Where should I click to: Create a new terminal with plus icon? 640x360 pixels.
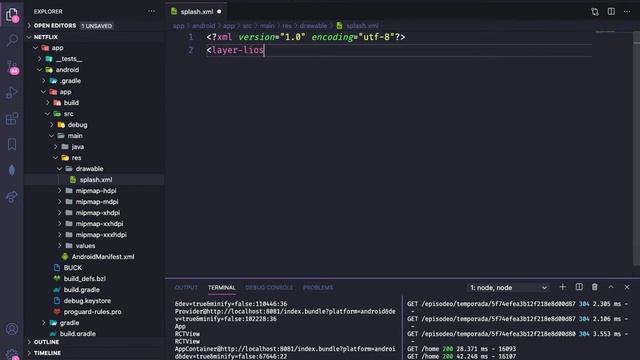(562, 287)
